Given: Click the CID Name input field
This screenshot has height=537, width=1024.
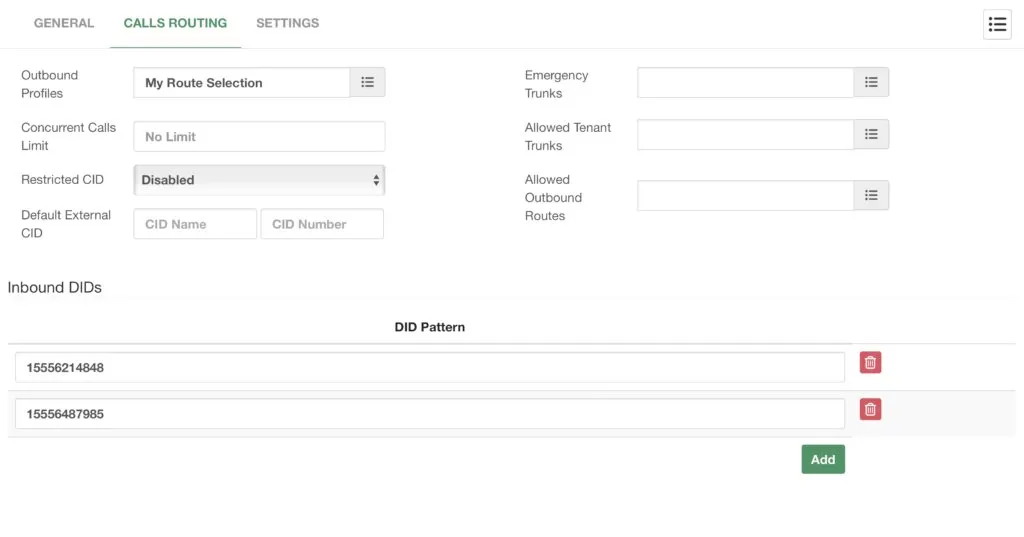Looking at the screenshot, I should [195, 224].
